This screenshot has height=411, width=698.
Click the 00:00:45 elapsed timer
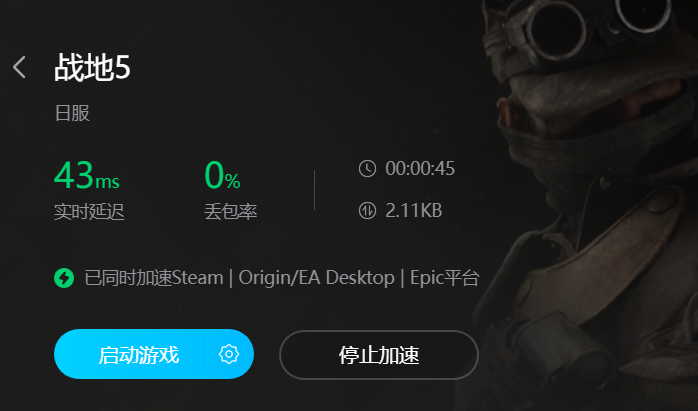pos(420,169)
